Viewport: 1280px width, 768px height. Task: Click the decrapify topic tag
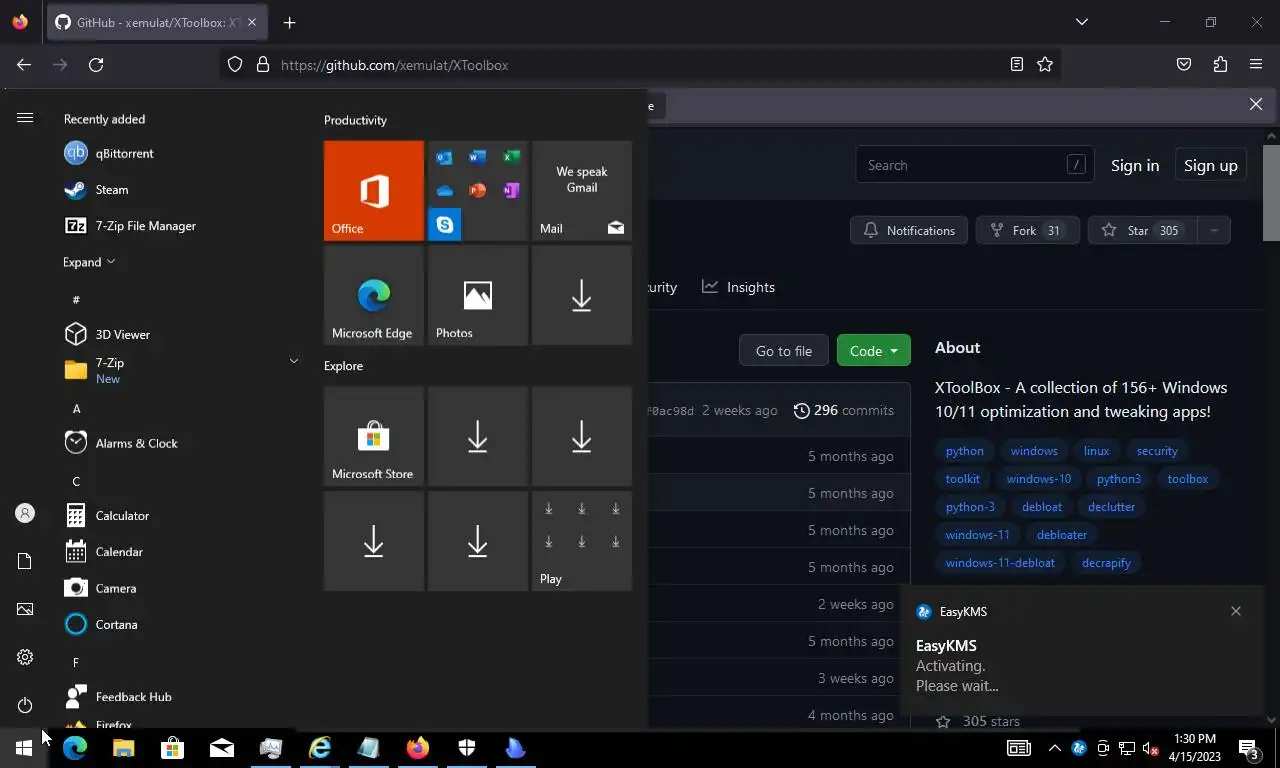pyautogui.click(x=1106, y=563)
